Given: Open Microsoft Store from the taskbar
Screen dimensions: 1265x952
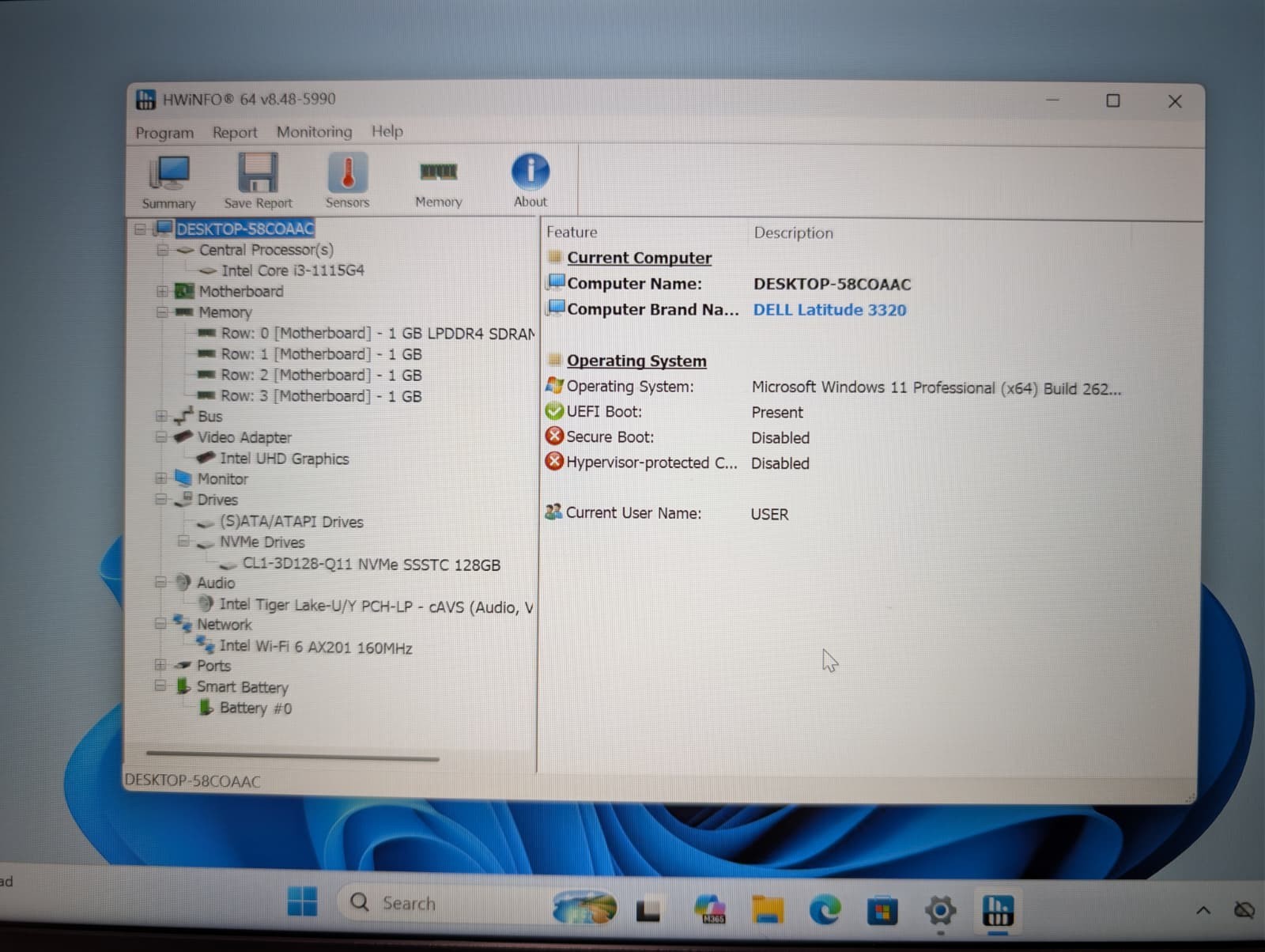Looking at the screenshot, I should tap(882, 911).
